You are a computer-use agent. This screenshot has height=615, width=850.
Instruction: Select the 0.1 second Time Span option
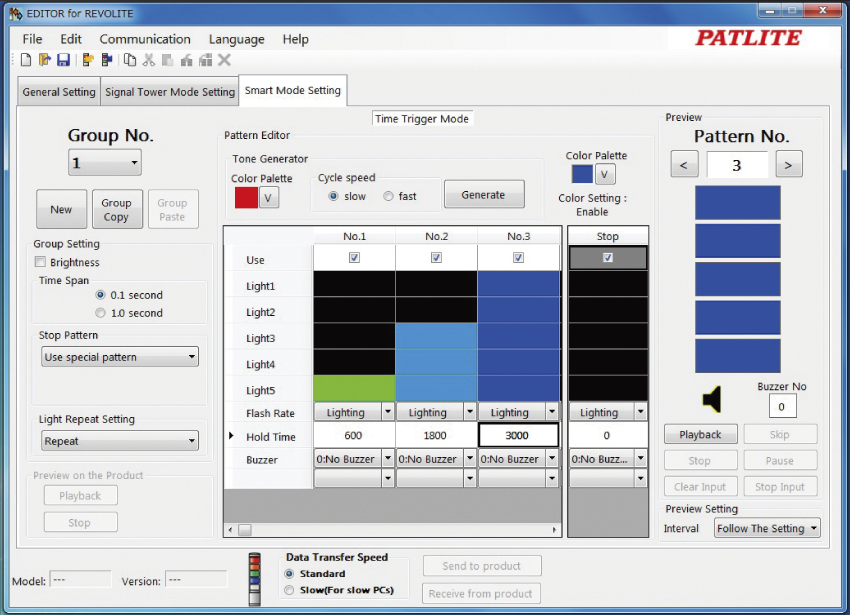click(x=100, y=294)
